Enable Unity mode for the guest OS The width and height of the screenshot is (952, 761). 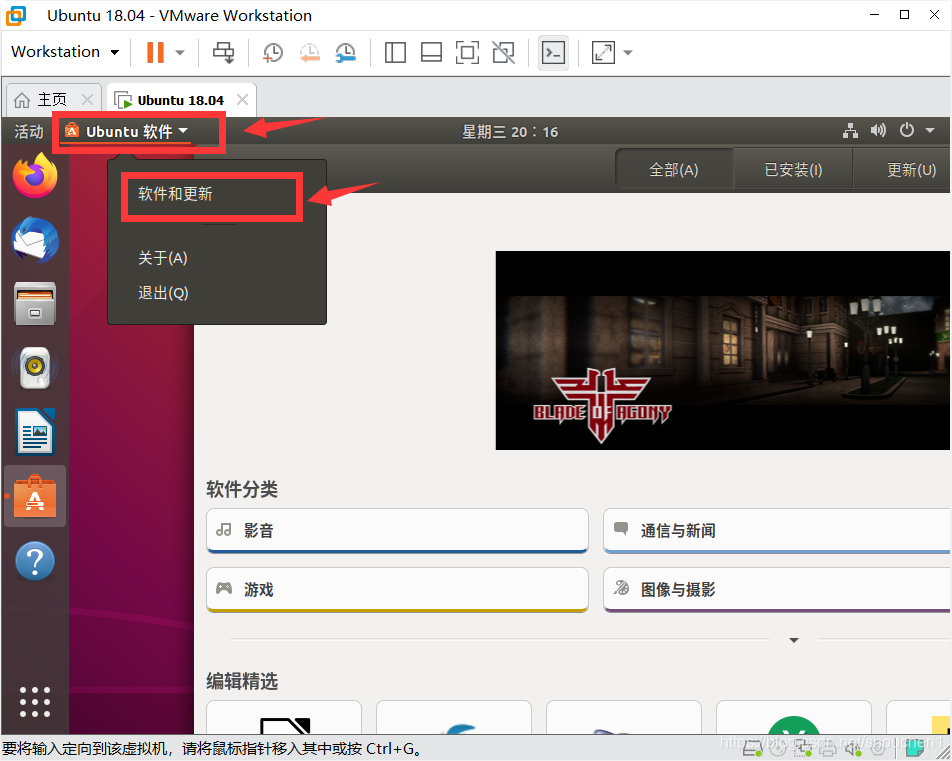(503, 52)
